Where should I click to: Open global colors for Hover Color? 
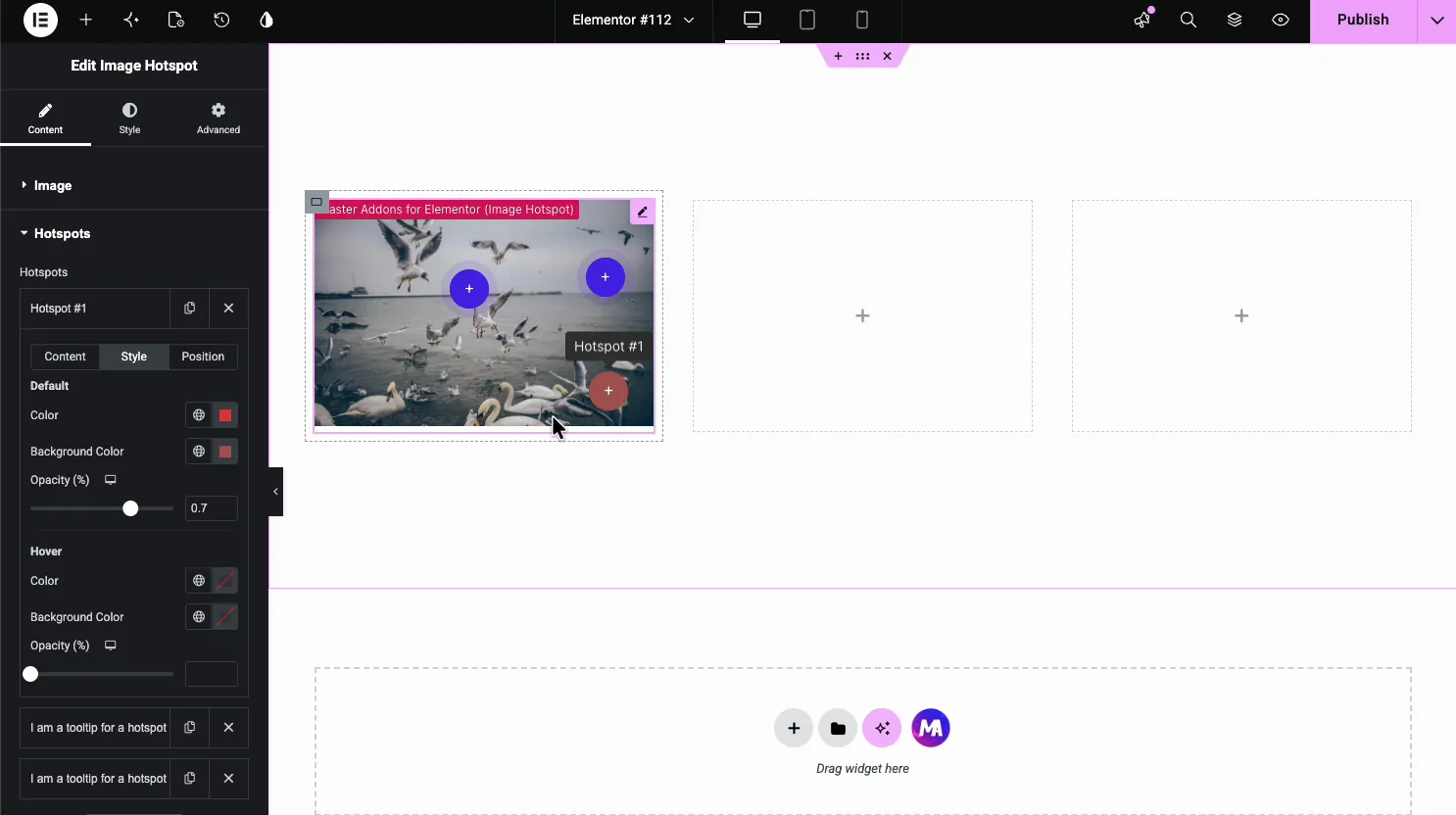point(199,581)
